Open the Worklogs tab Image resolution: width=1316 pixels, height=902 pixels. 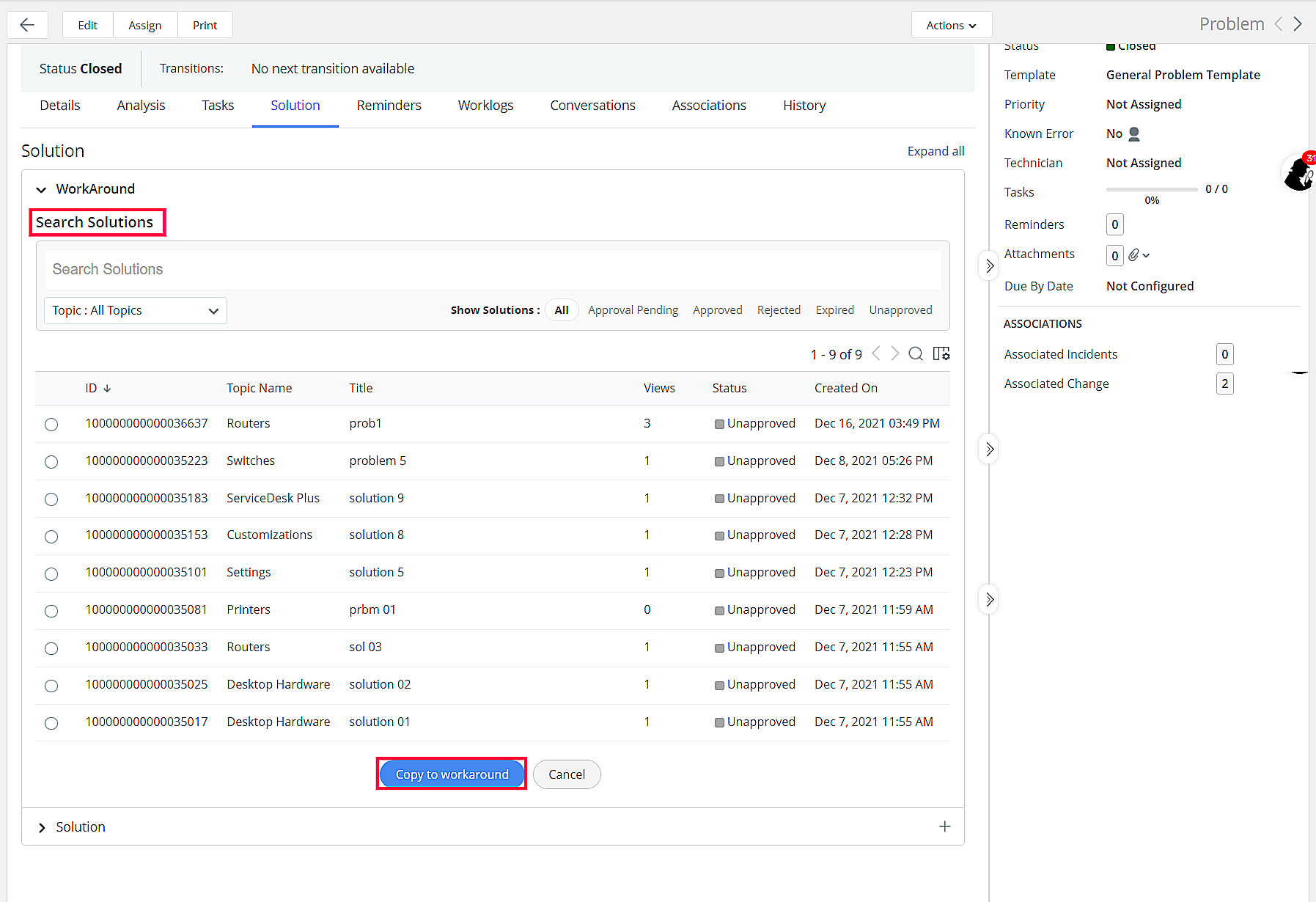click(485, 106)
